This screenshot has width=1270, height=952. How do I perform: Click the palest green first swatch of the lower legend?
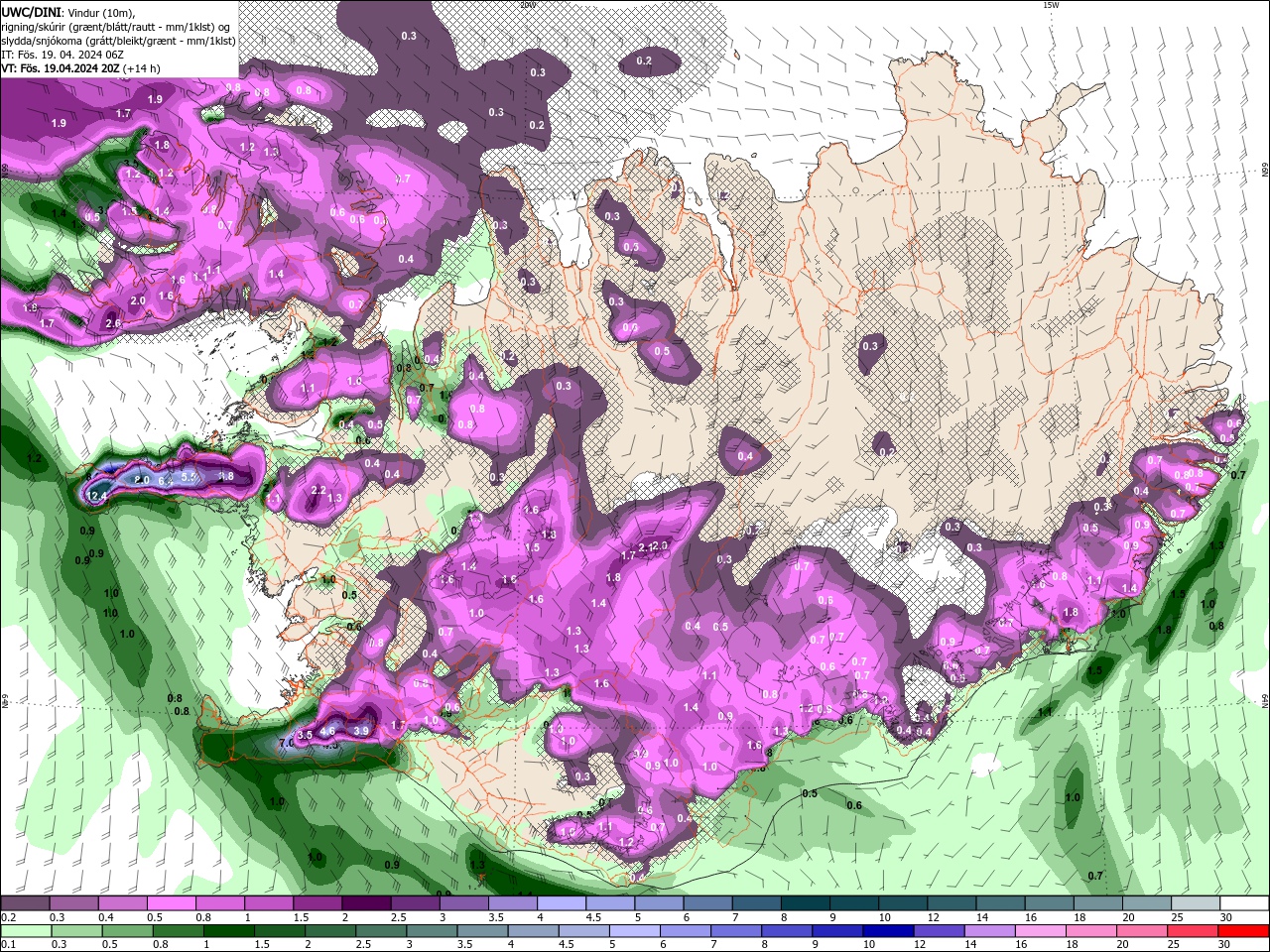25,931
